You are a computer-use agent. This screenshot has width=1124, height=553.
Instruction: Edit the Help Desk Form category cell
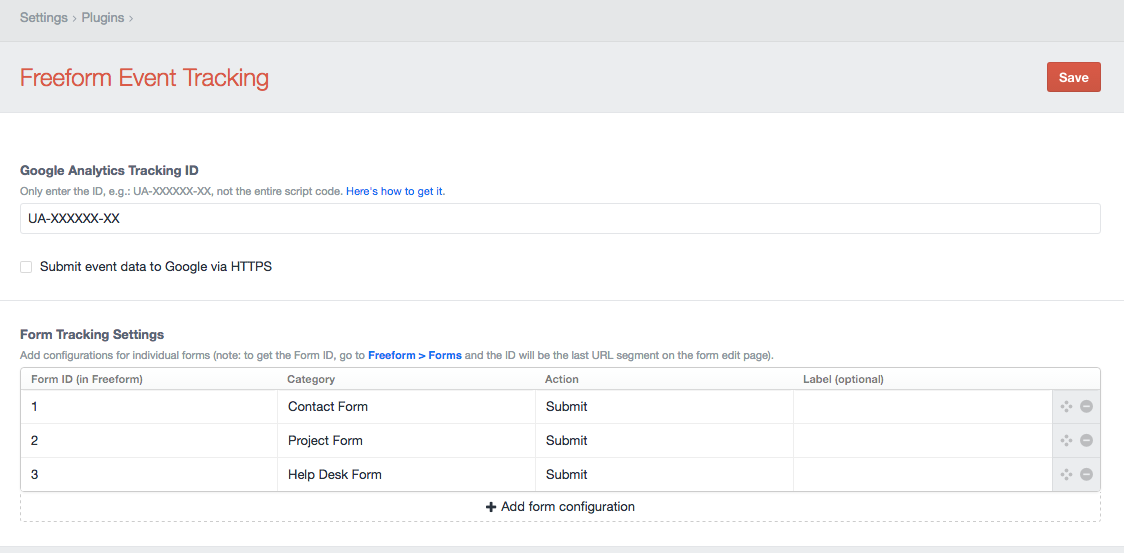coord(405,475)
